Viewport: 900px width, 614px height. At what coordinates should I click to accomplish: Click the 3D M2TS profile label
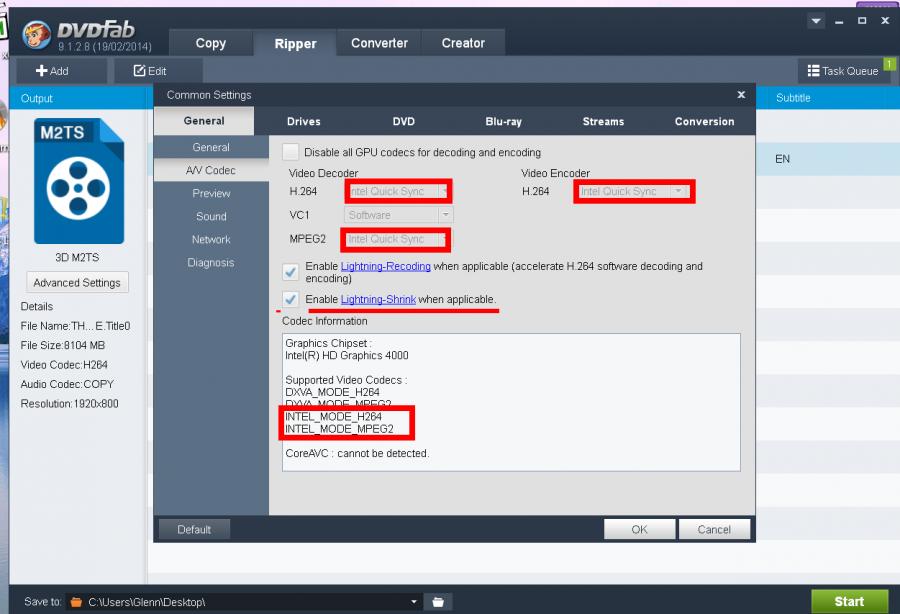[x=77, y=257]
